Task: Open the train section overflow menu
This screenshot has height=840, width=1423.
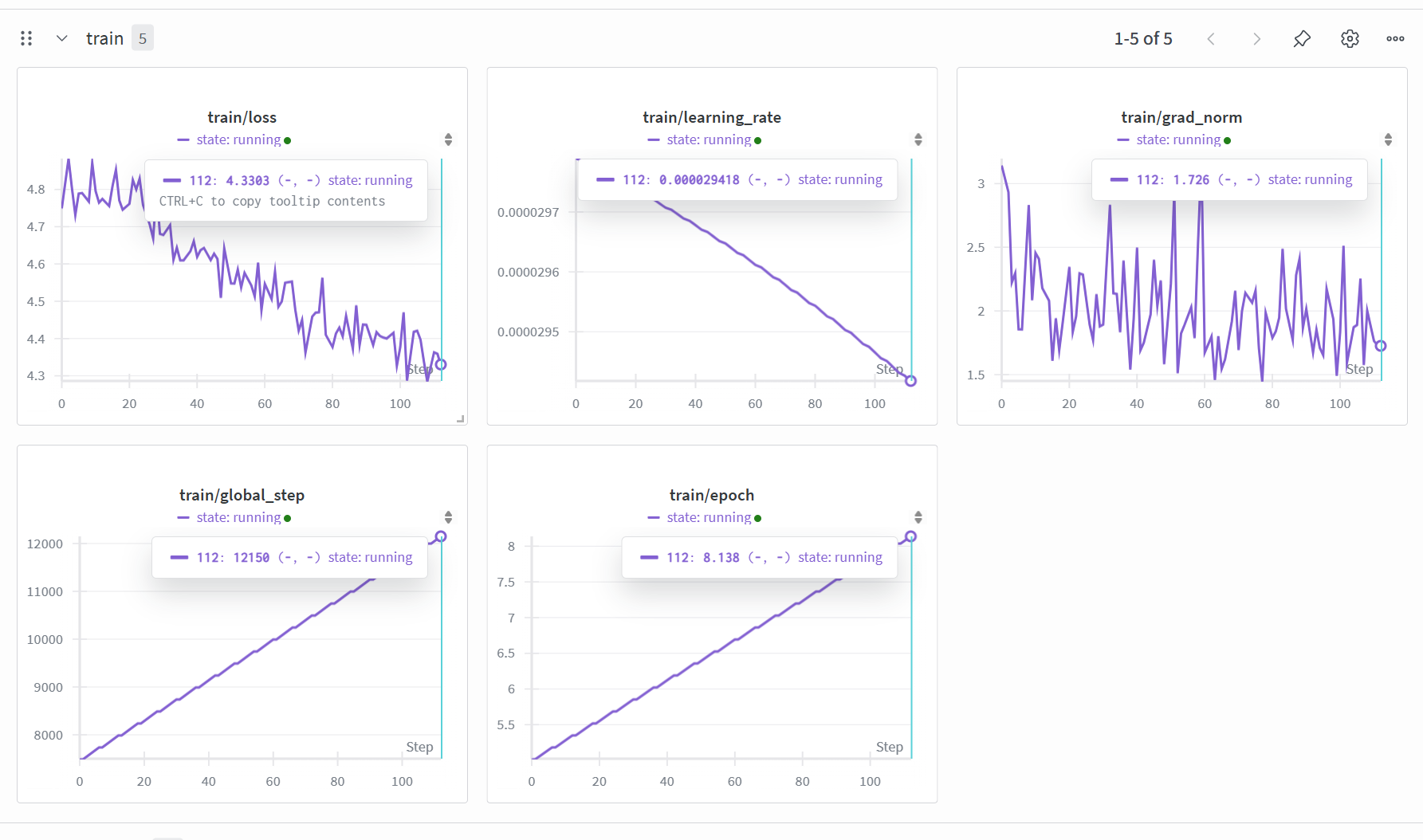Action: pos(1395,38)
